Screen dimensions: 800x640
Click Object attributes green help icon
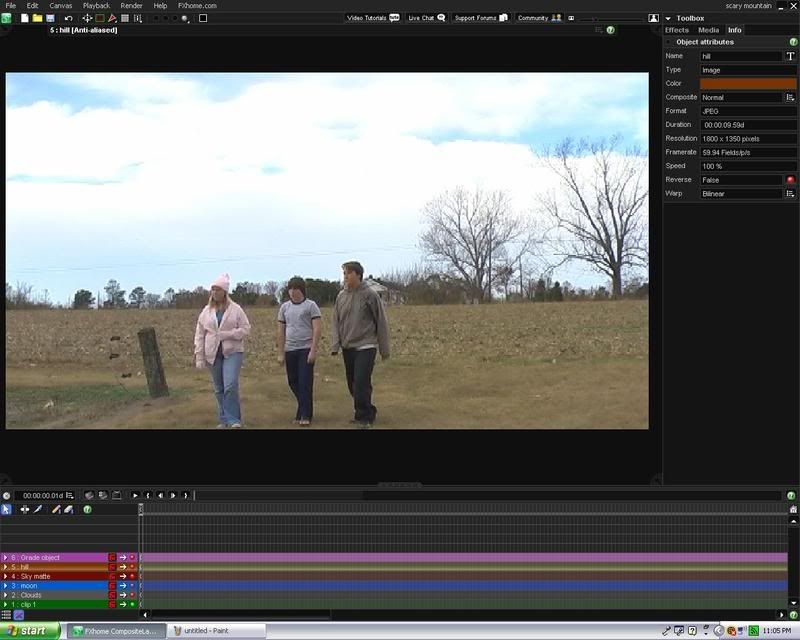pos(793,42)
